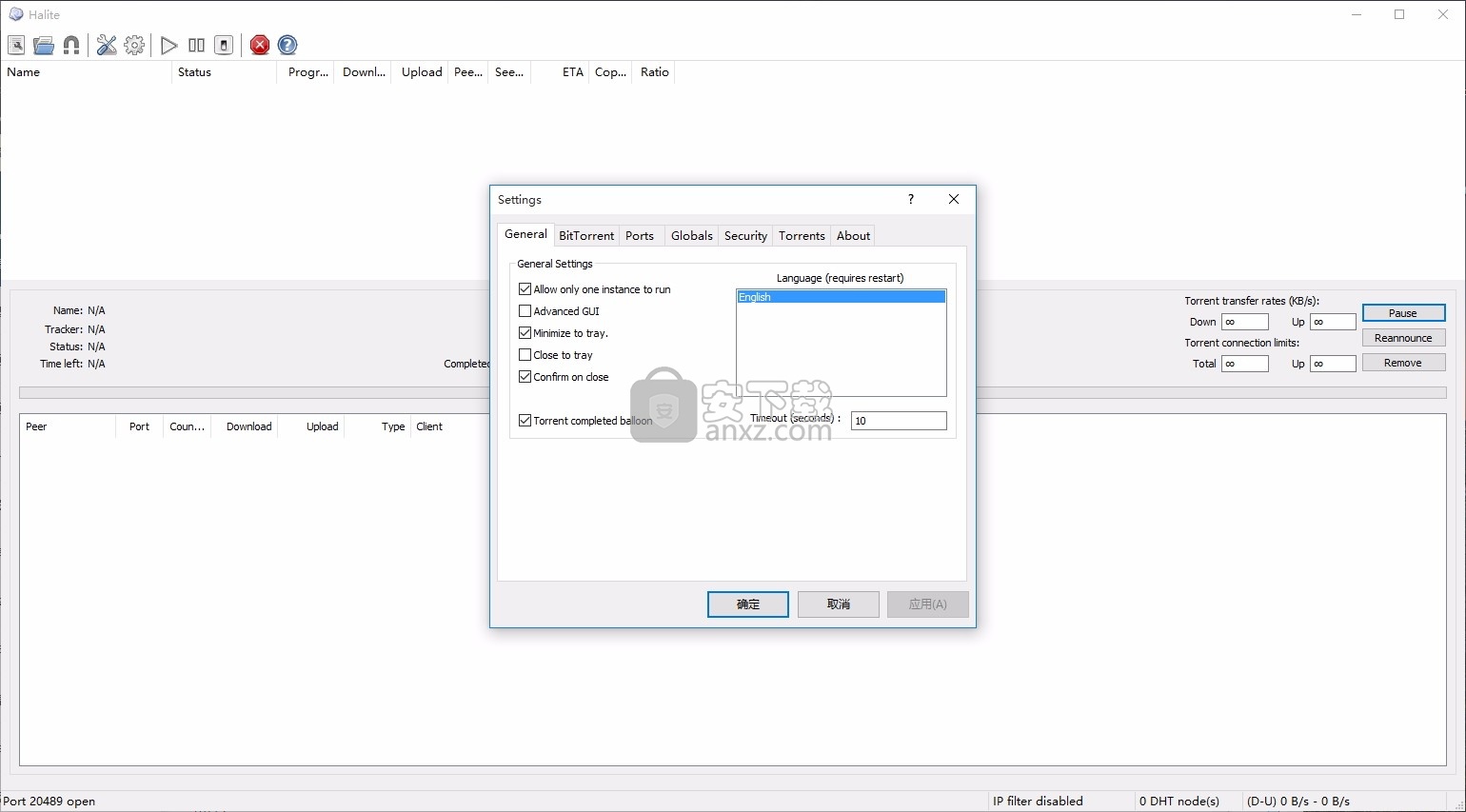This screenshot has width=1466, height=812.
Task: Click the Port 20489 open status text
Action: click(50, 802)
